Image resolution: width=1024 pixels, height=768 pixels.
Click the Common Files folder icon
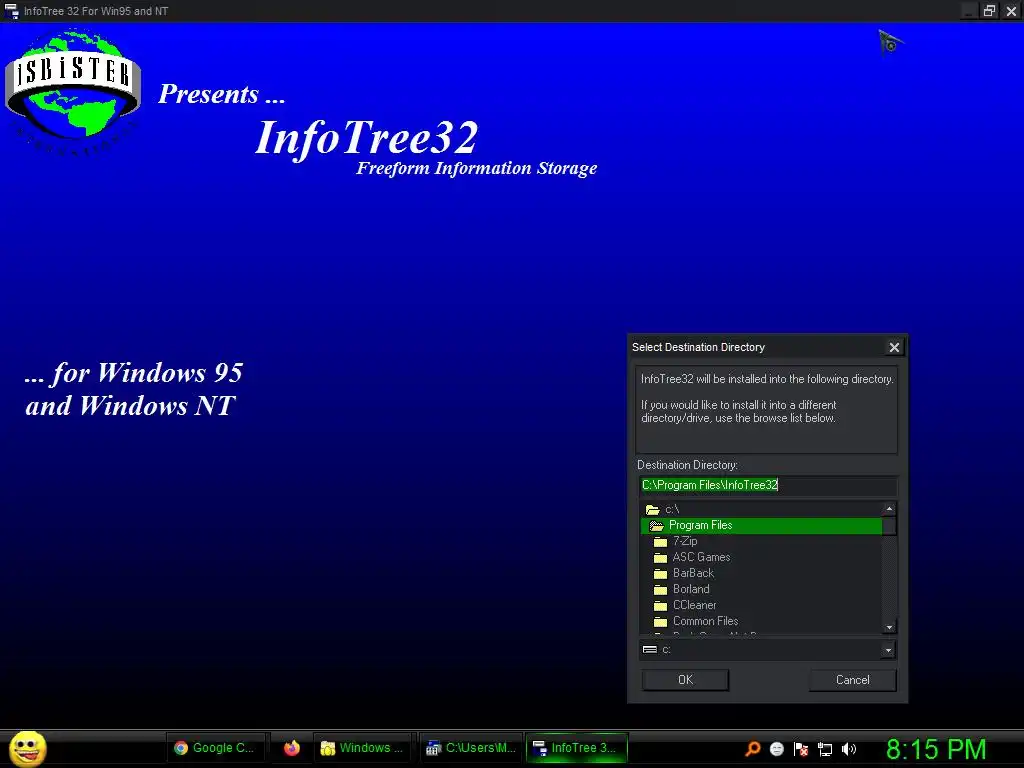tap(660, 622)
